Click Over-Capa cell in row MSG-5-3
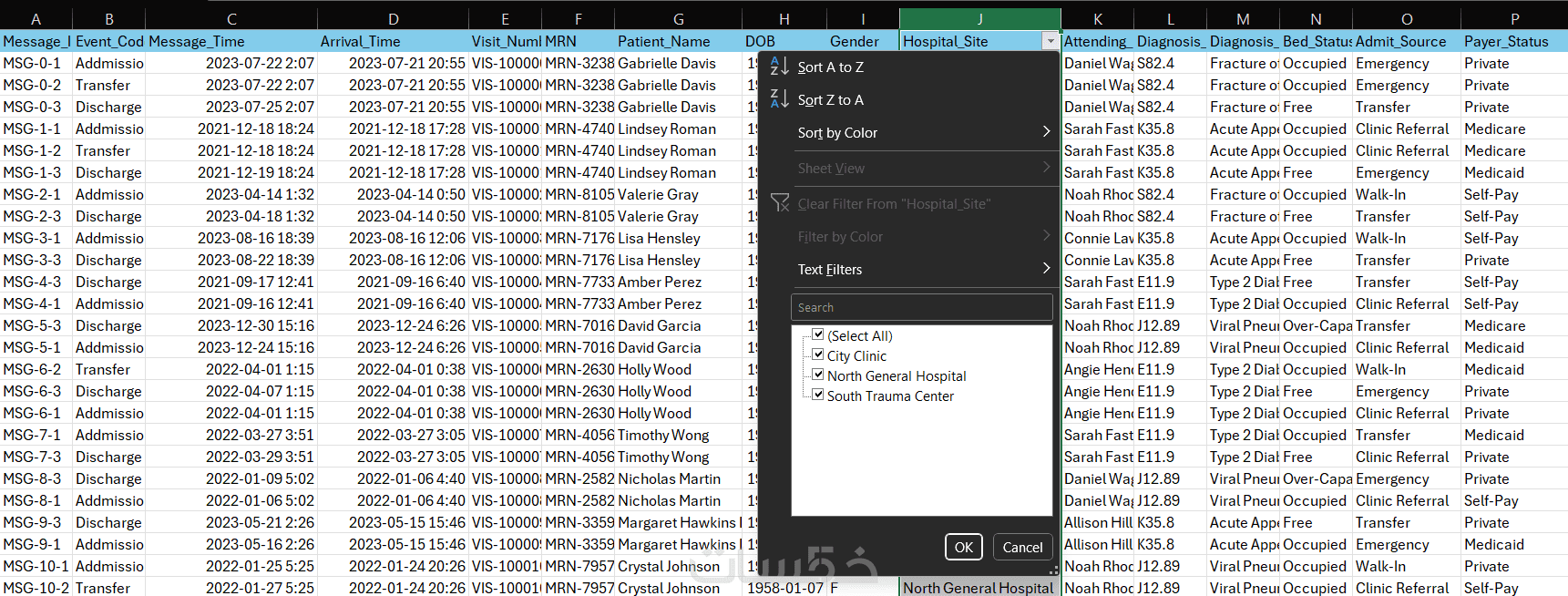The image size is (1568, 596). (1316, 325)
